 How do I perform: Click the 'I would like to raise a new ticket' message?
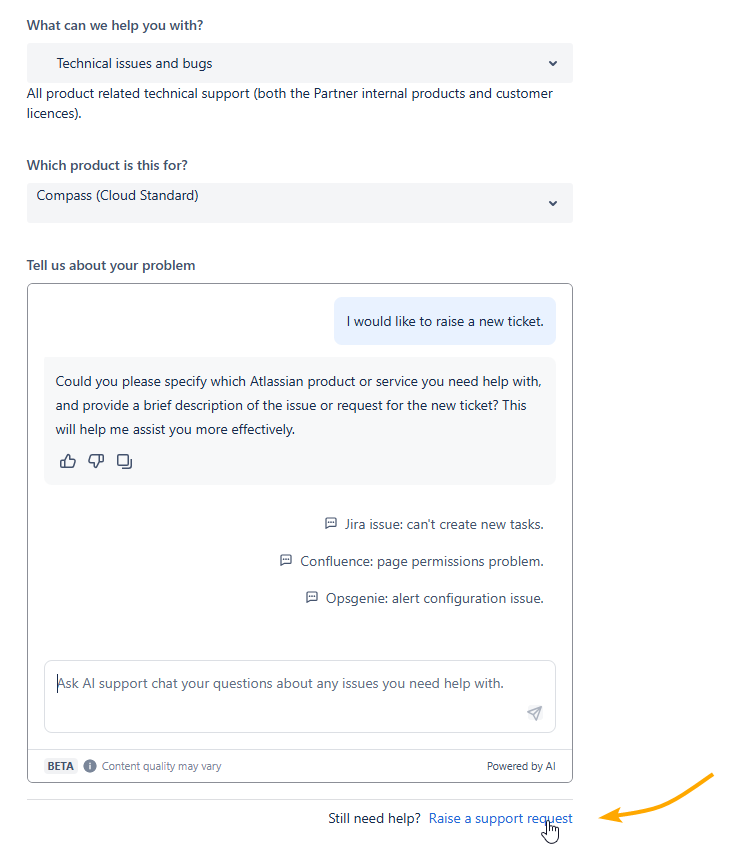click(x=444, y=321)
